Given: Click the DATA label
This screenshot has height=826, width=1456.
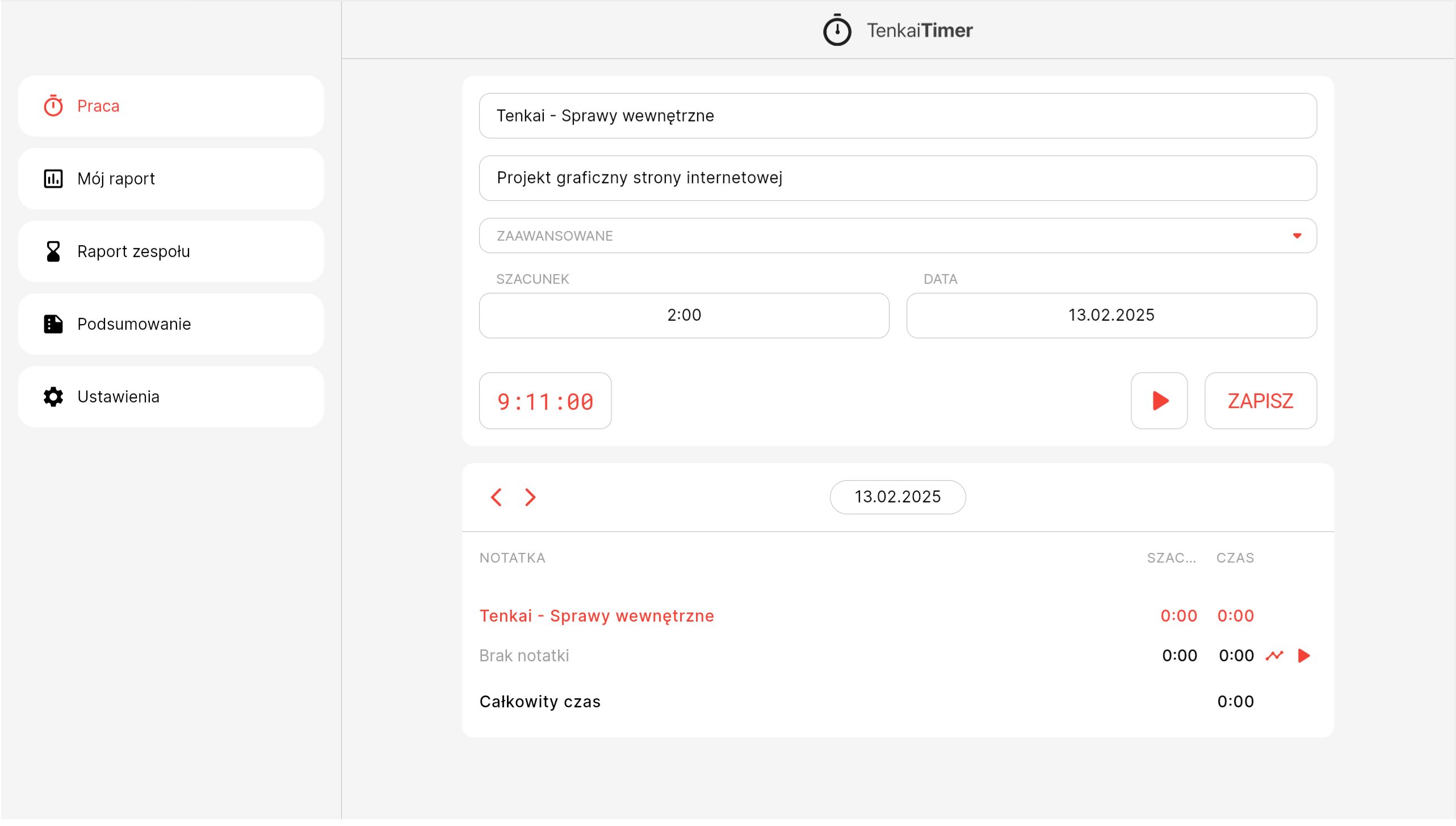Looking at the screenshot, I should pyautogui.click(x=941, y=279).
